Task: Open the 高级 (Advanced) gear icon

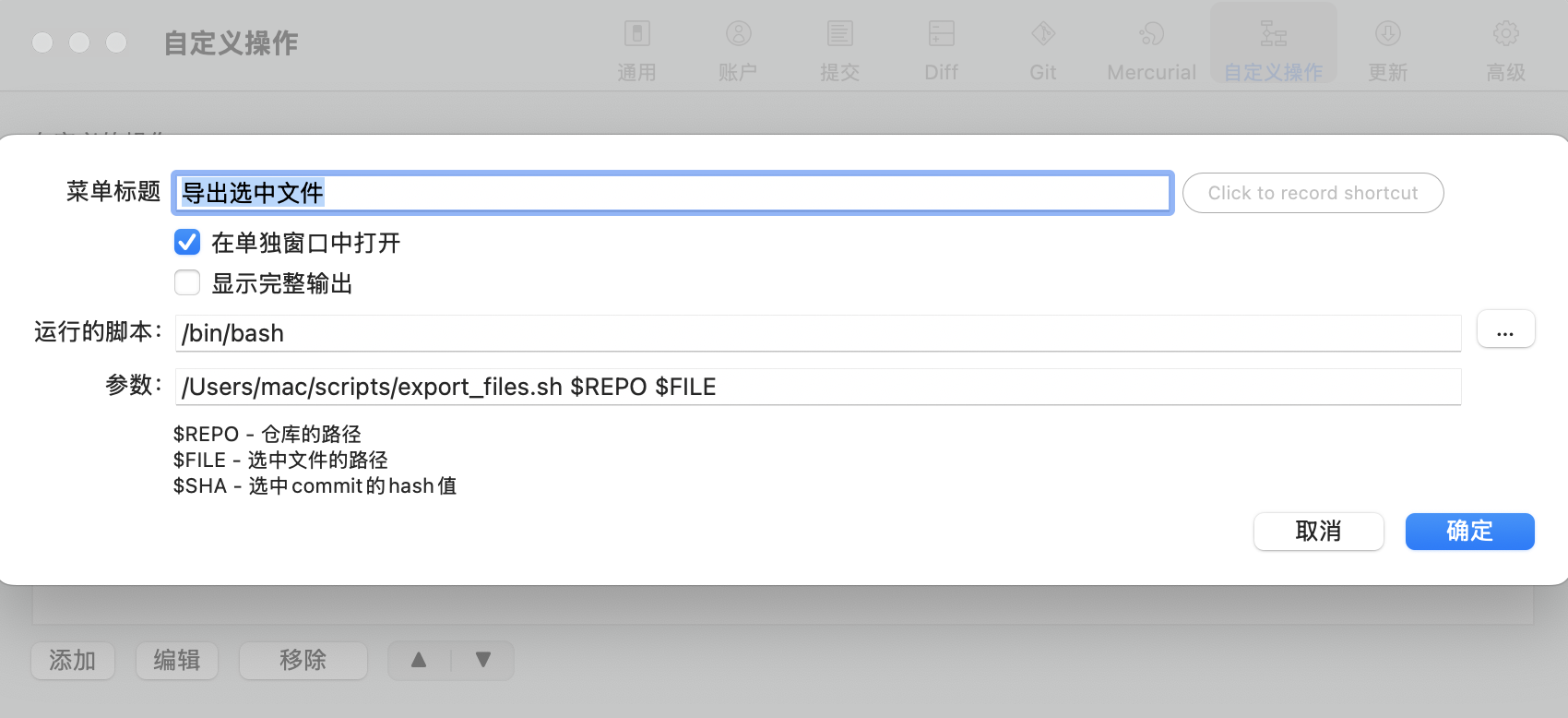Action: click(x=1505, y=35)
